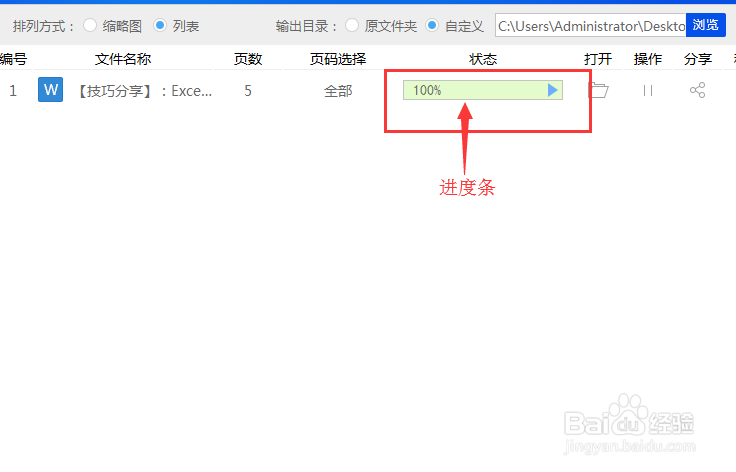736x472 pixels.
Task: Click the 编号 column header
Action: (x=13, y=59)
